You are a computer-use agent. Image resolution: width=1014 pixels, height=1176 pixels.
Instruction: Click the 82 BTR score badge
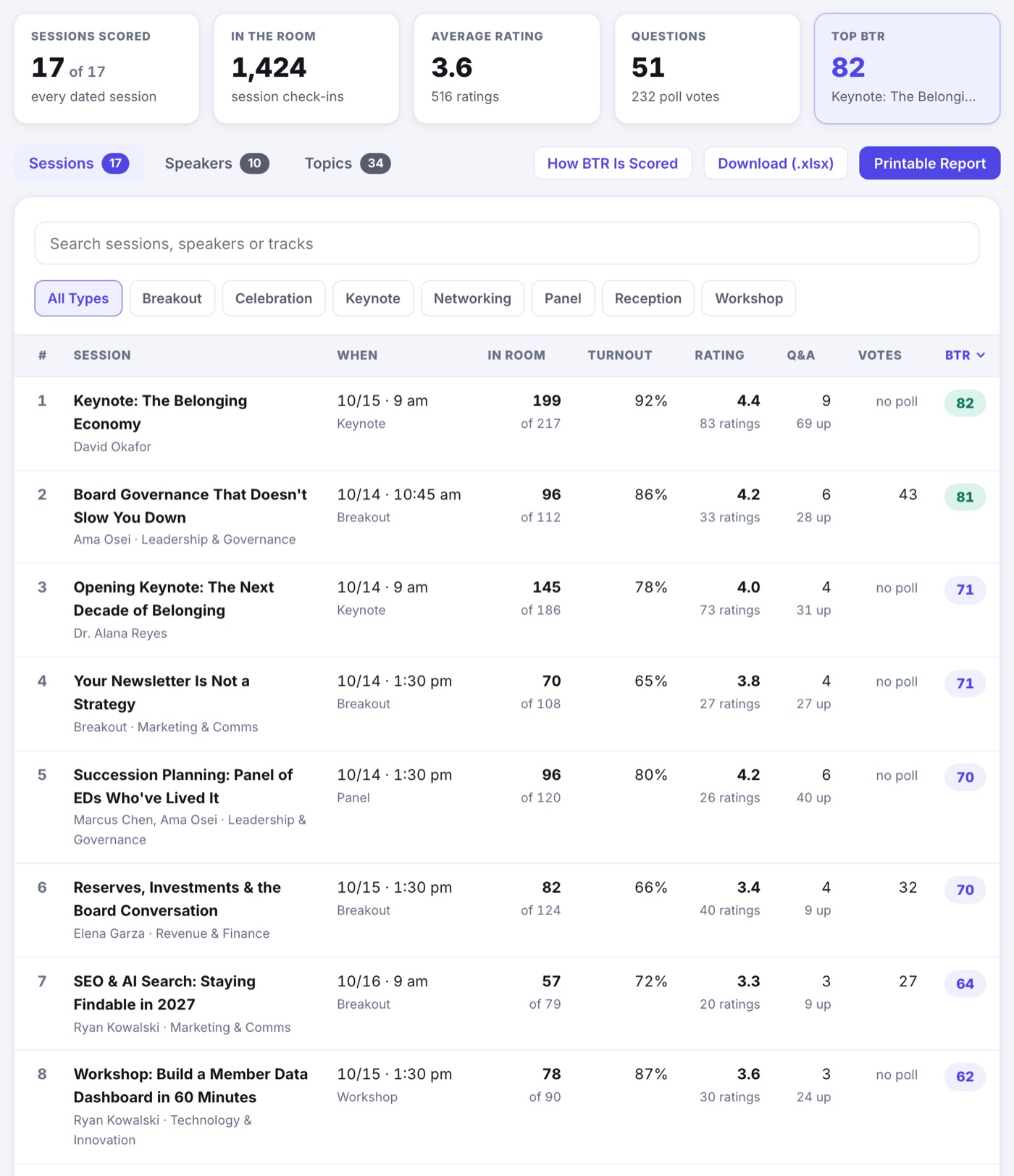tap(965, 403)
